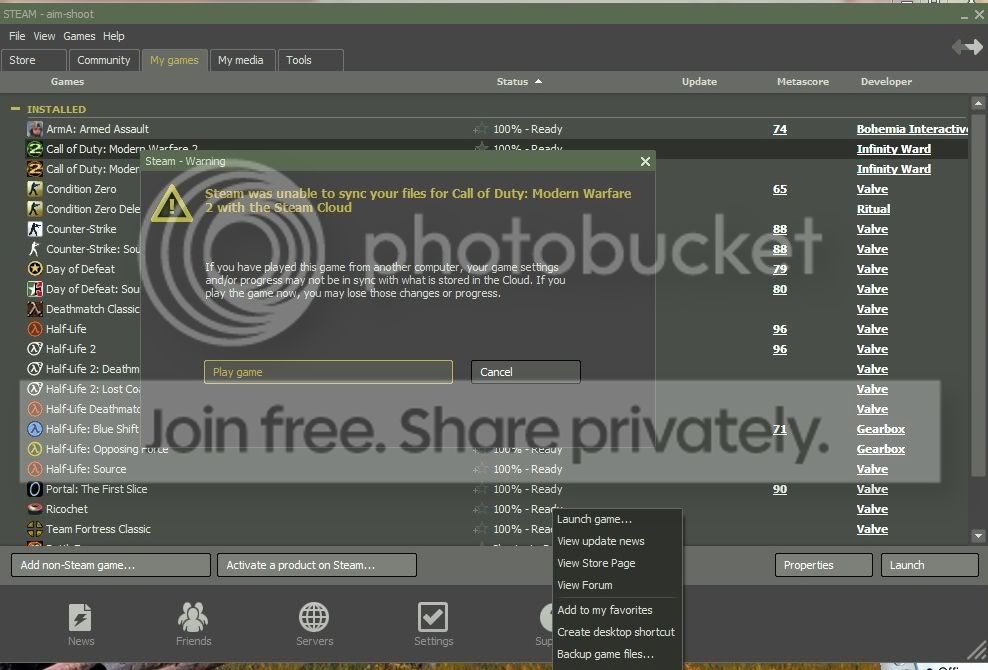Screen dimensions: 988x670
Task: Click the Team Fortress Classic icon
Action: [x=35, y=529]
